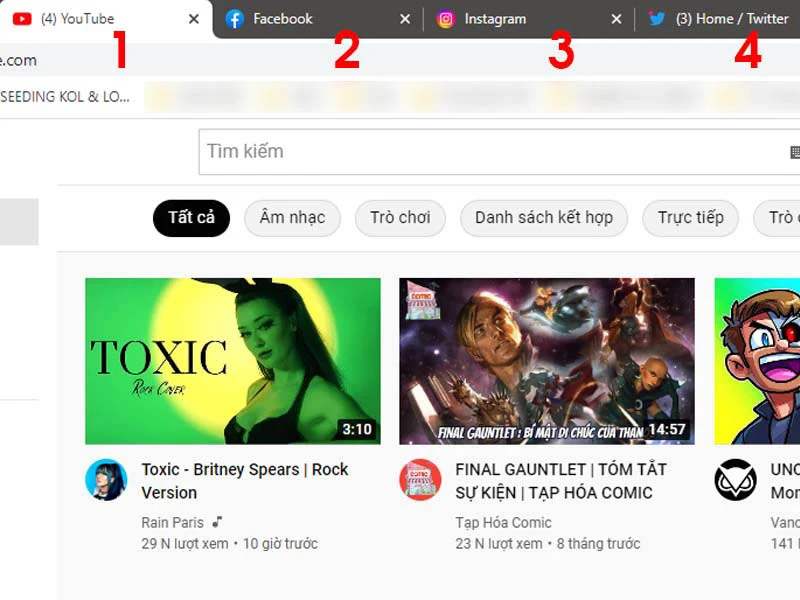Open the Toxic - Britney Spears video title
Viewport: 800px width, 600px height.
pos(245,480)
